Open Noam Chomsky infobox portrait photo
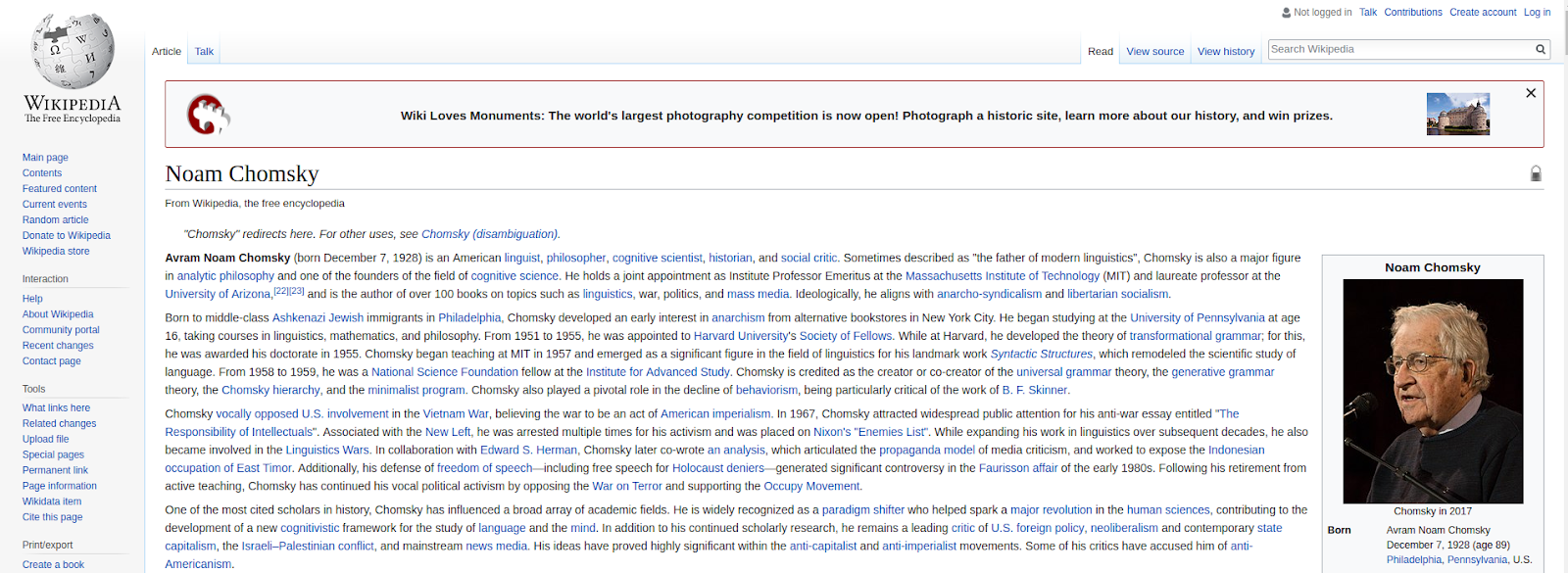Image resolution: width=1568 pixels, height=573 pixels. [x=1433, y=391]
